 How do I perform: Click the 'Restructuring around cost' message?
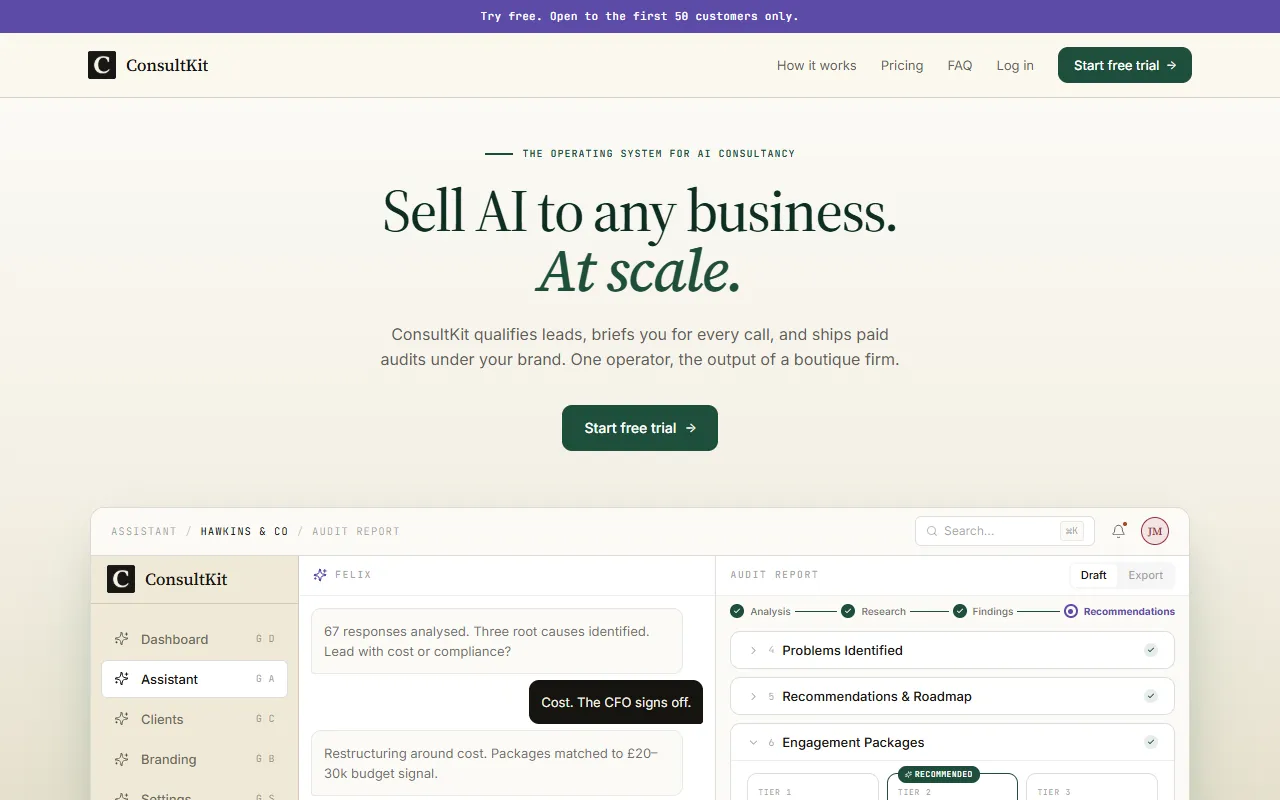point(497,763)
